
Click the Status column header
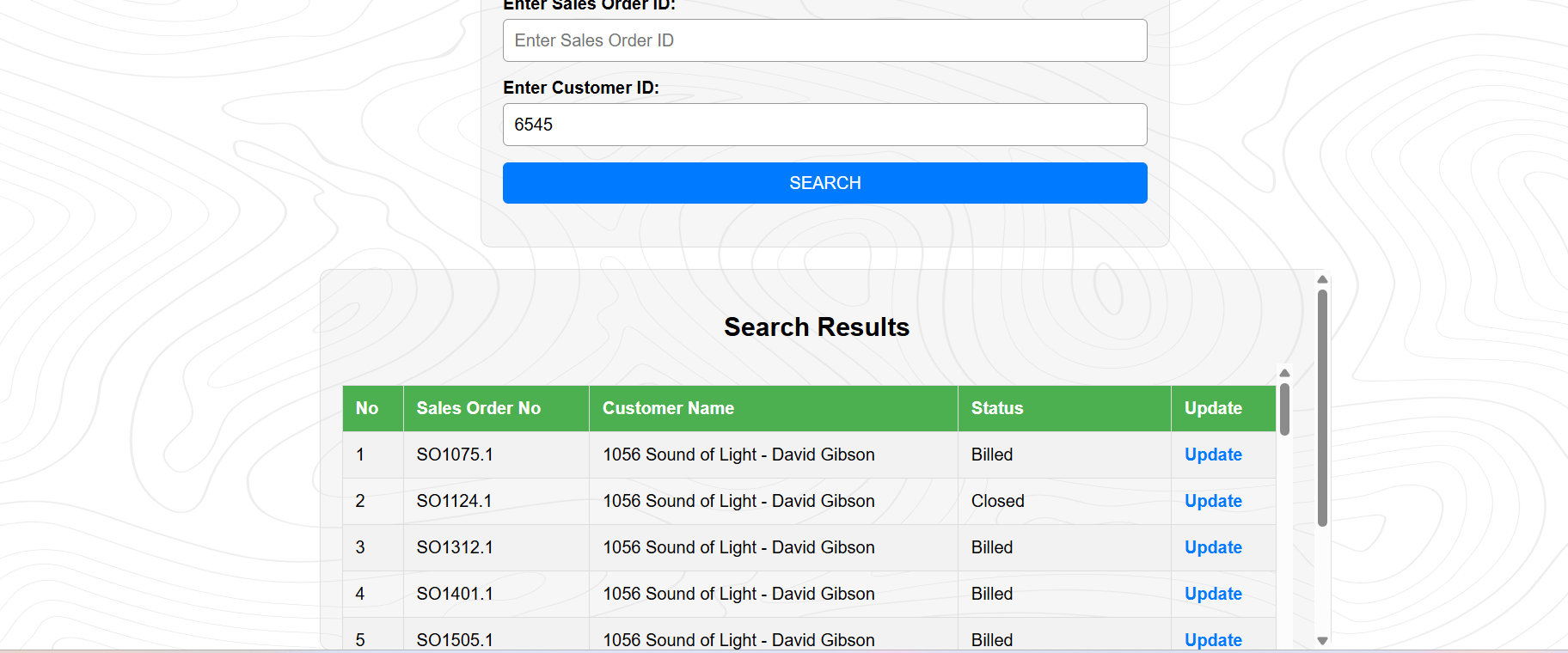tap(997, 408)
